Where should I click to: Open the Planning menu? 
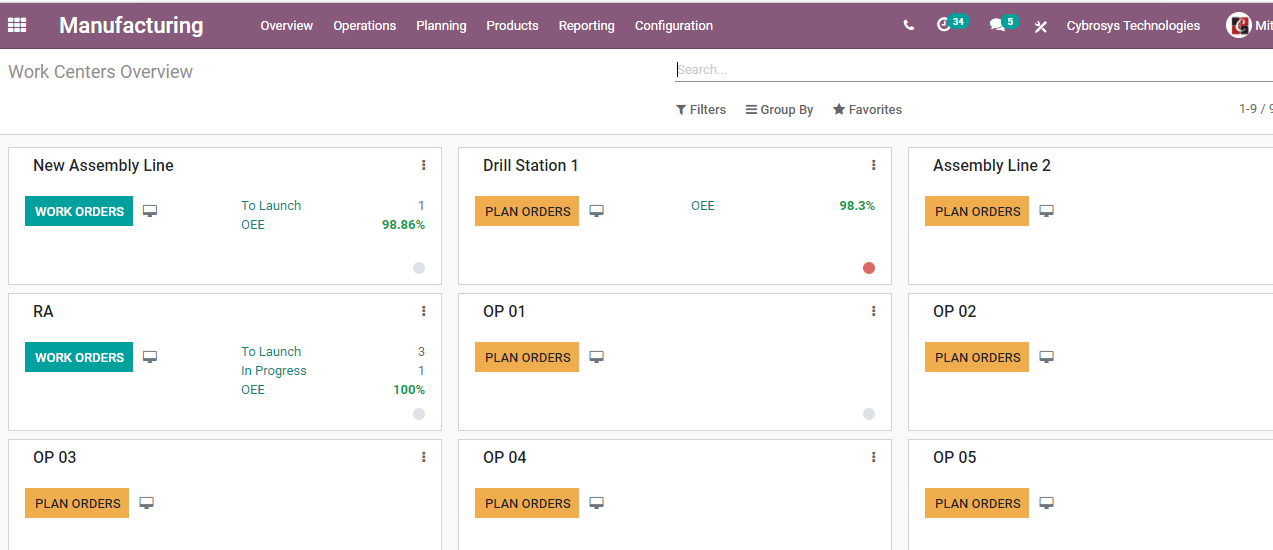click(x=441, y=26)
